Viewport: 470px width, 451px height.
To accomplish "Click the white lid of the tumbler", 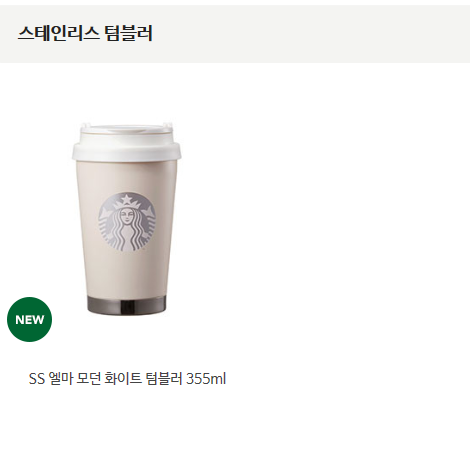I will (x=127, y=142).
